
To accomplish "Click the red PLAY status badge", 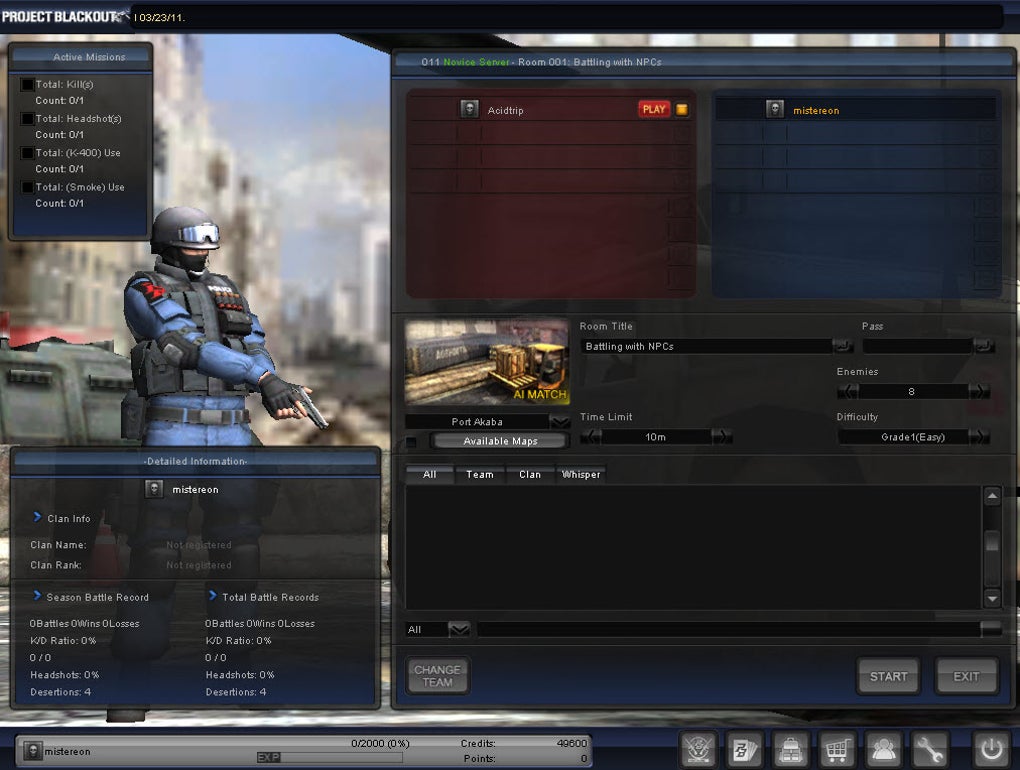I will (x=654, y=109).
